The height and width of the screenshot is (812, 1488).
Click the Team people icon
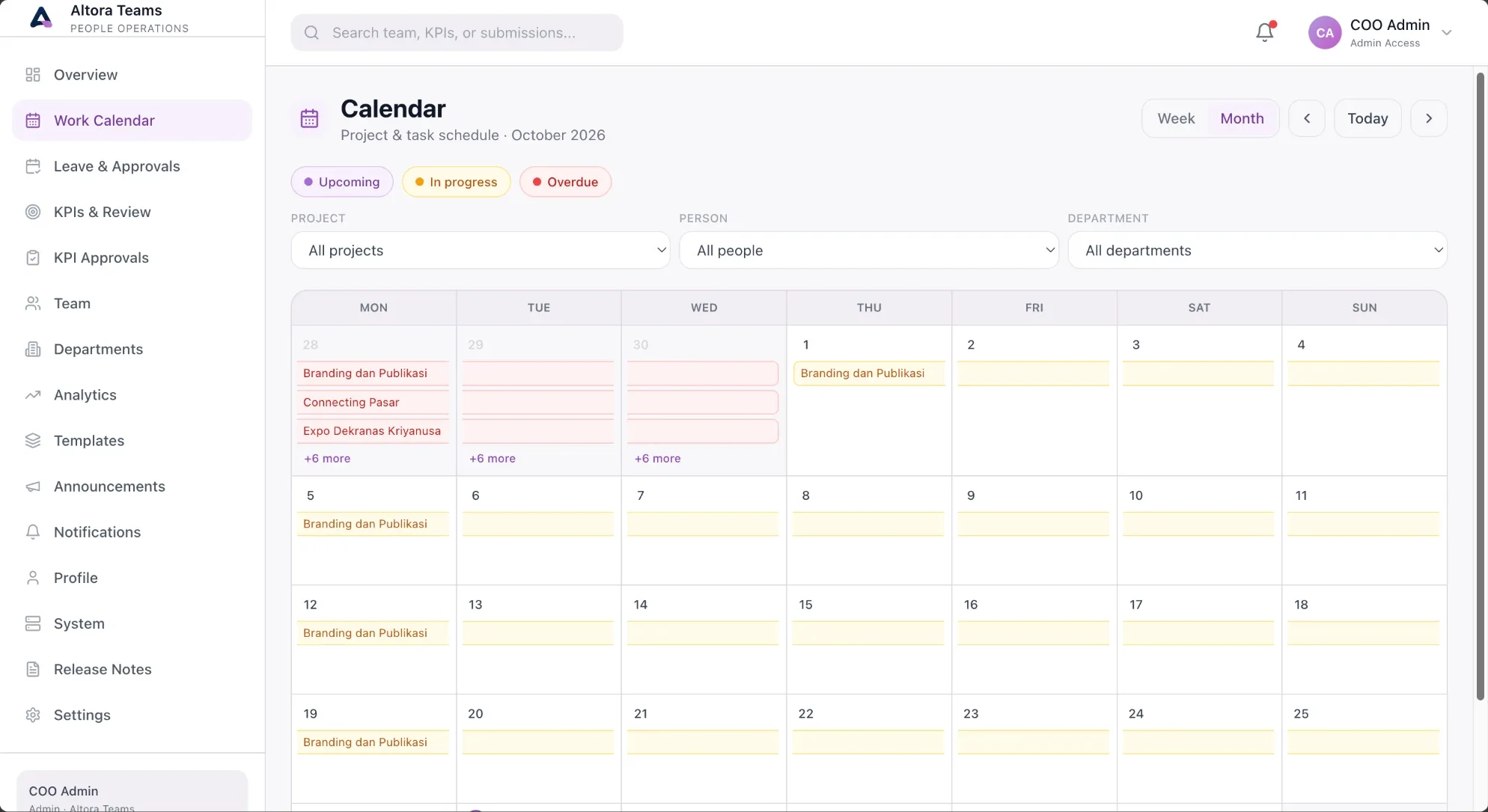click(x=33, y=303)
